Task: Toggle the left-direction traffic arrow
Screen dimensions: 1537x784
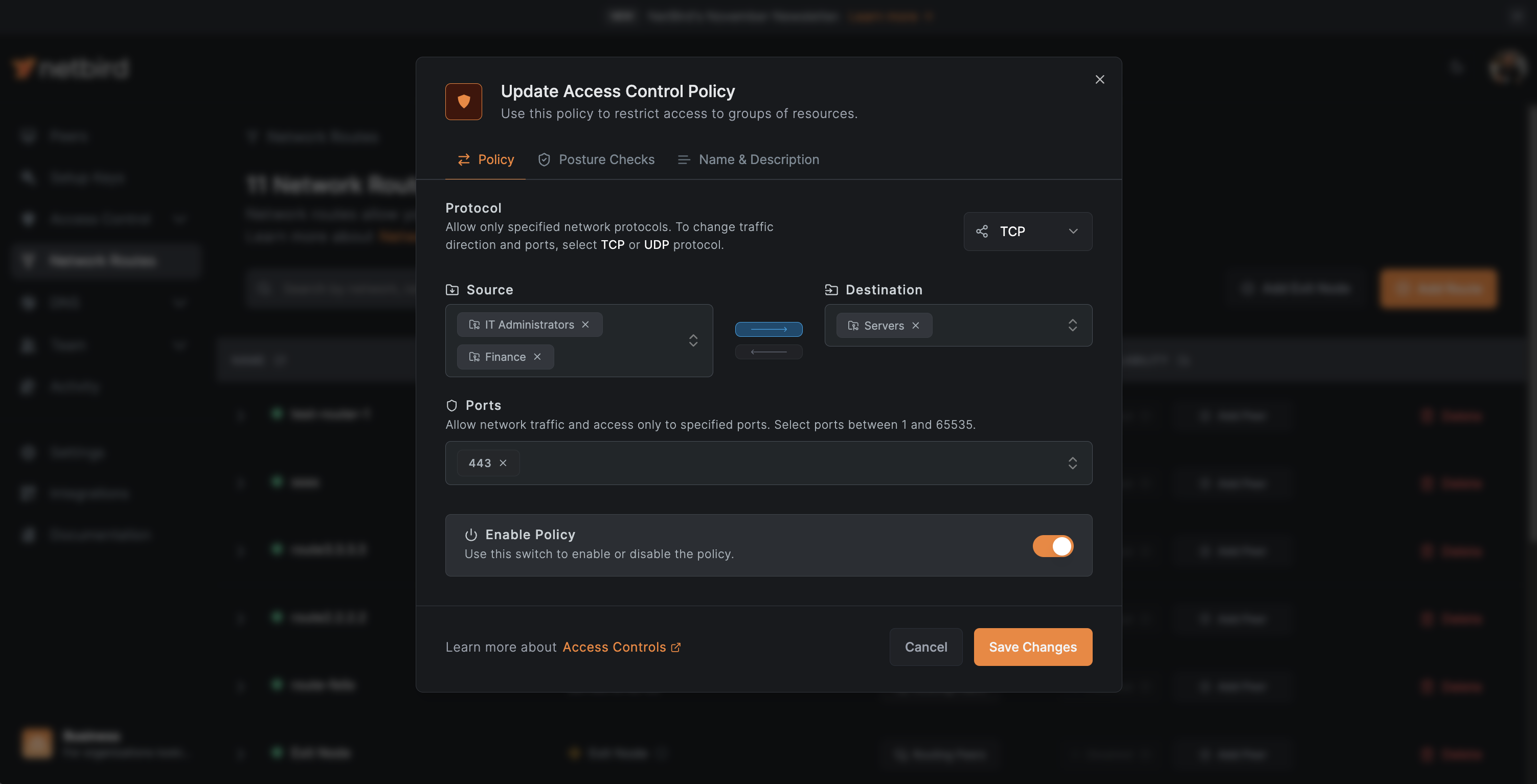Action: pos(768,352)
